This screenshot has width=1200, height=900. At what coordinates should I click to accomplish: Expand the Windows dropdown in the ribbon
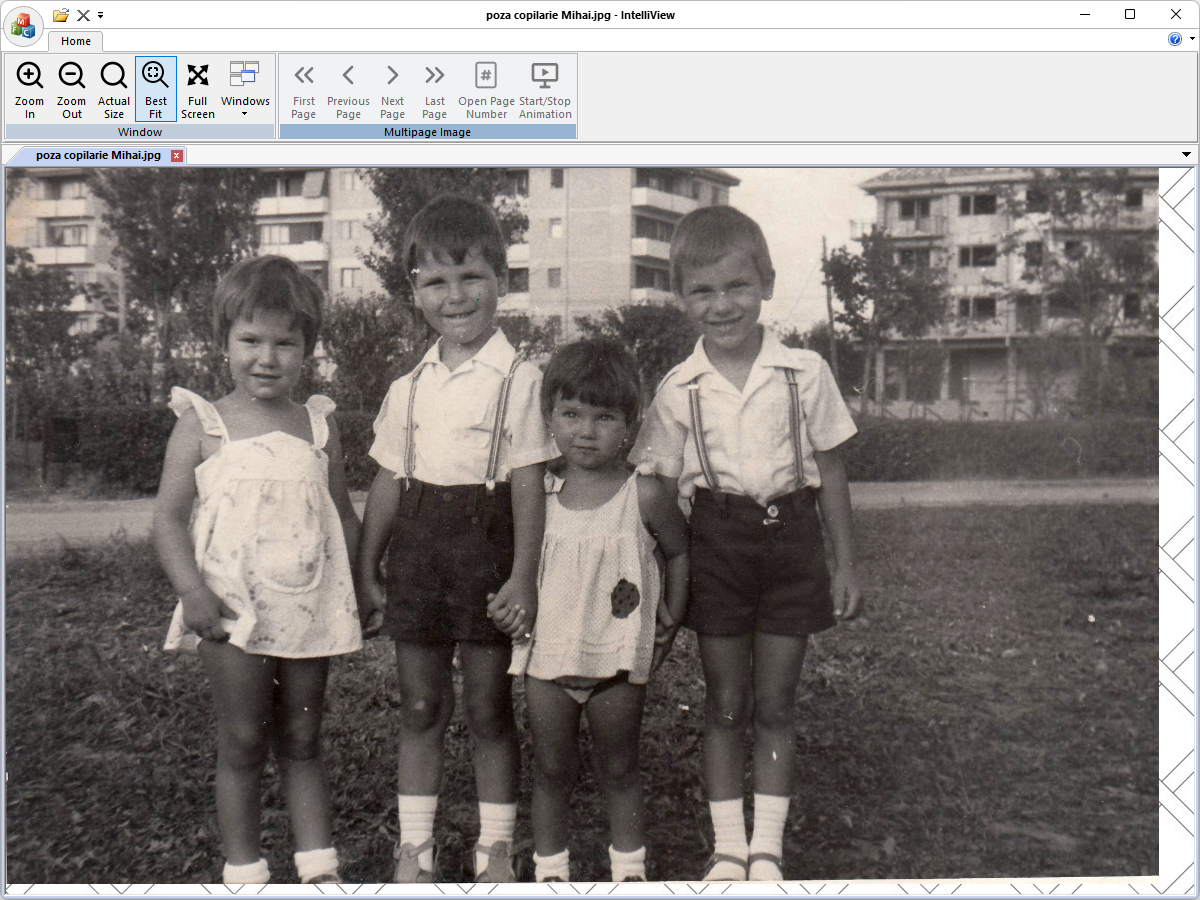pyautogui.click(x=245, y=88)
